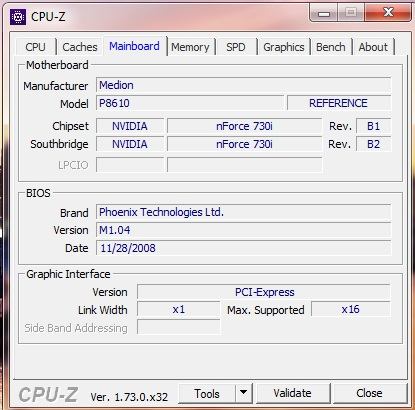This screenshot has height=410, width=415.
Task: Switch to the Graphics tab
Action: 284,47
